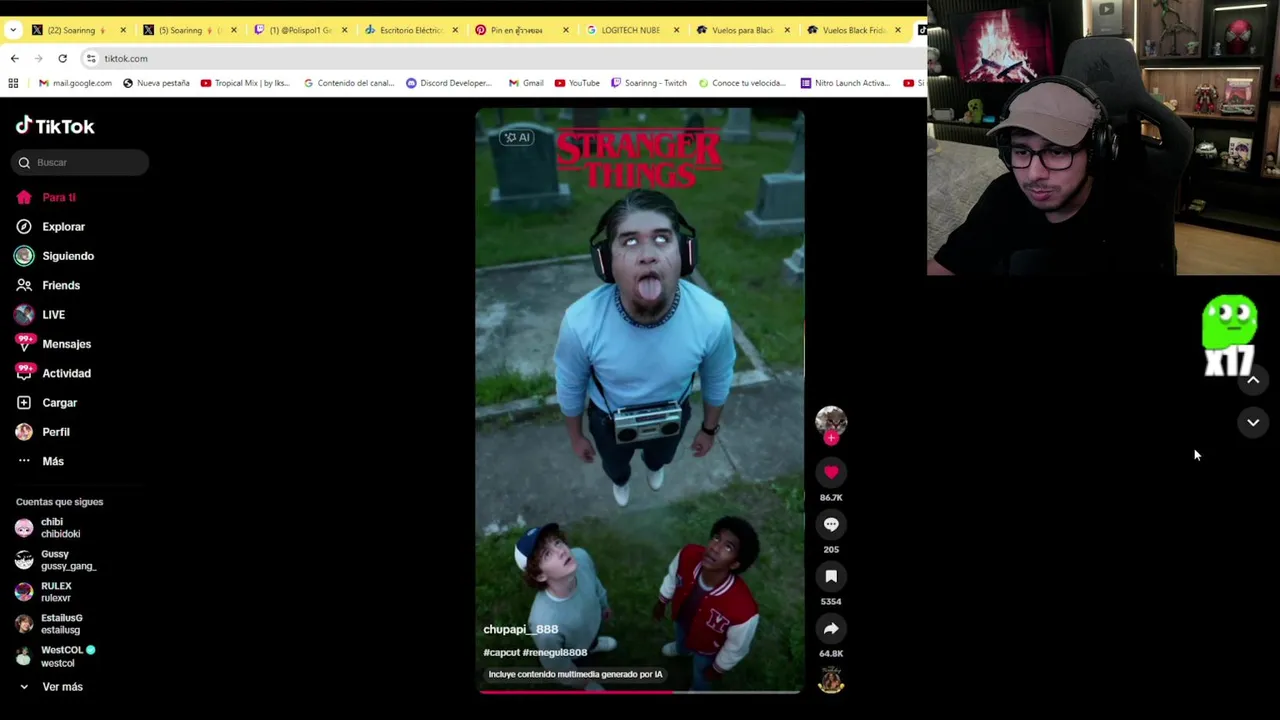Switch to Vuelos Black Friday tab
Viewport: 1280px width, 720px height.
[853, 30]
